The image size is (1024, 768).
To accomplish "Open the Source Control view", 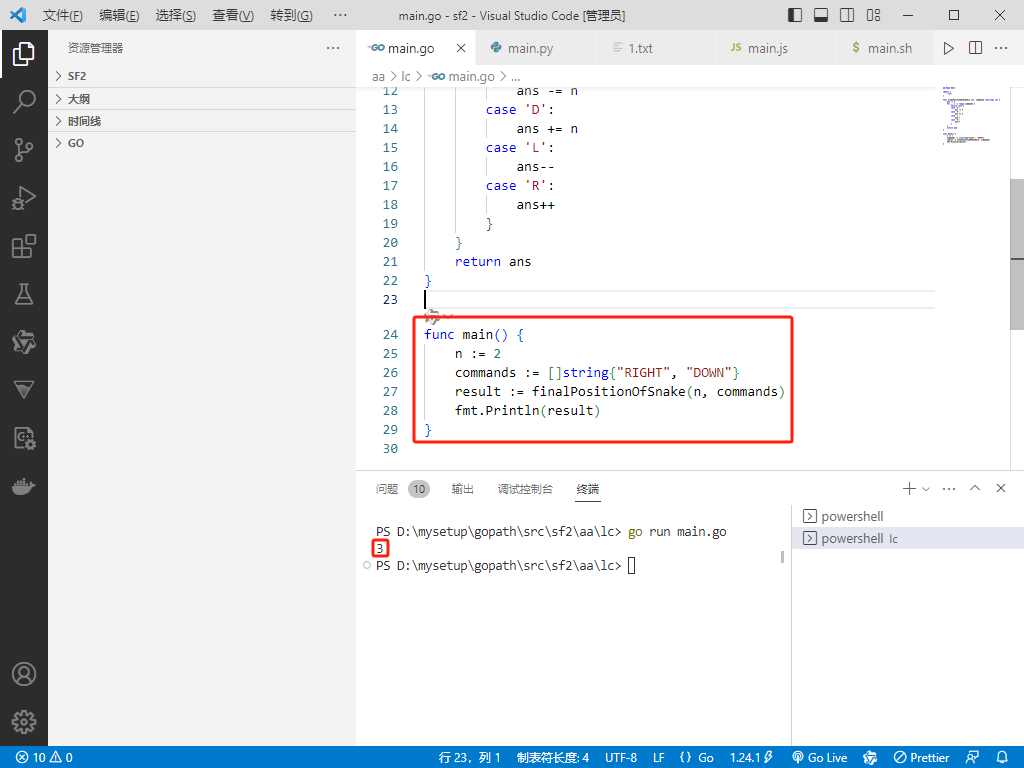I will (x=24, y=150).
